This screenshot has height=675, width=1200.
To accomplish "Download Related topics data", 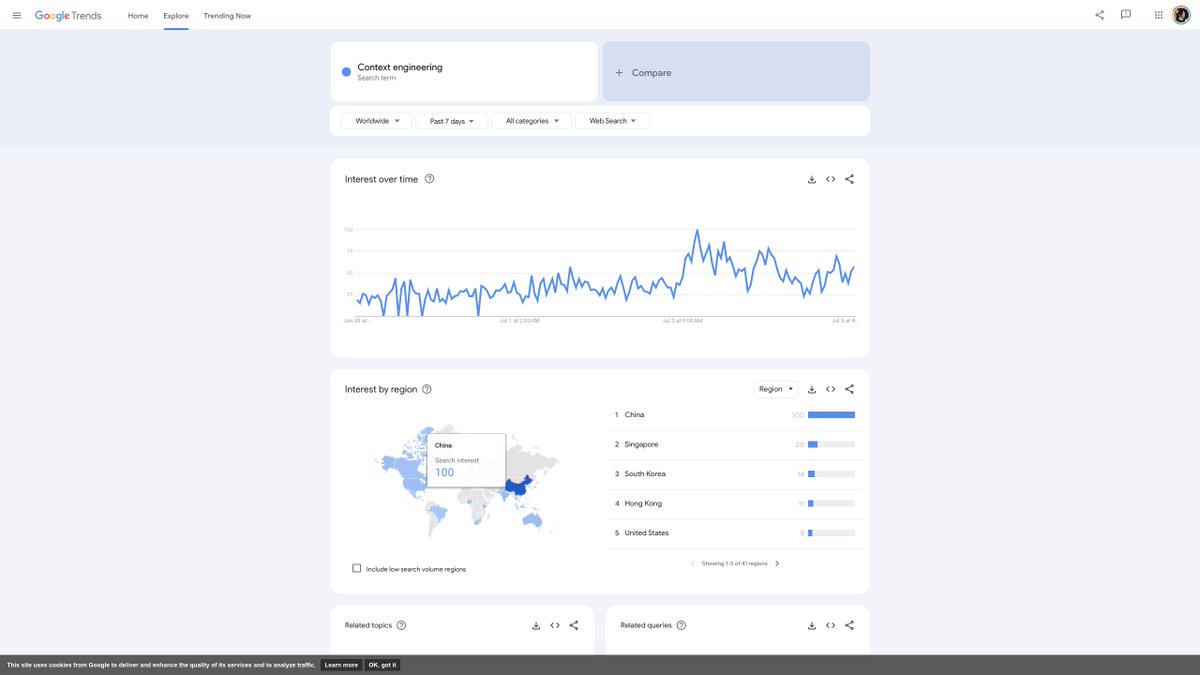I will click(x=536, y=625).
